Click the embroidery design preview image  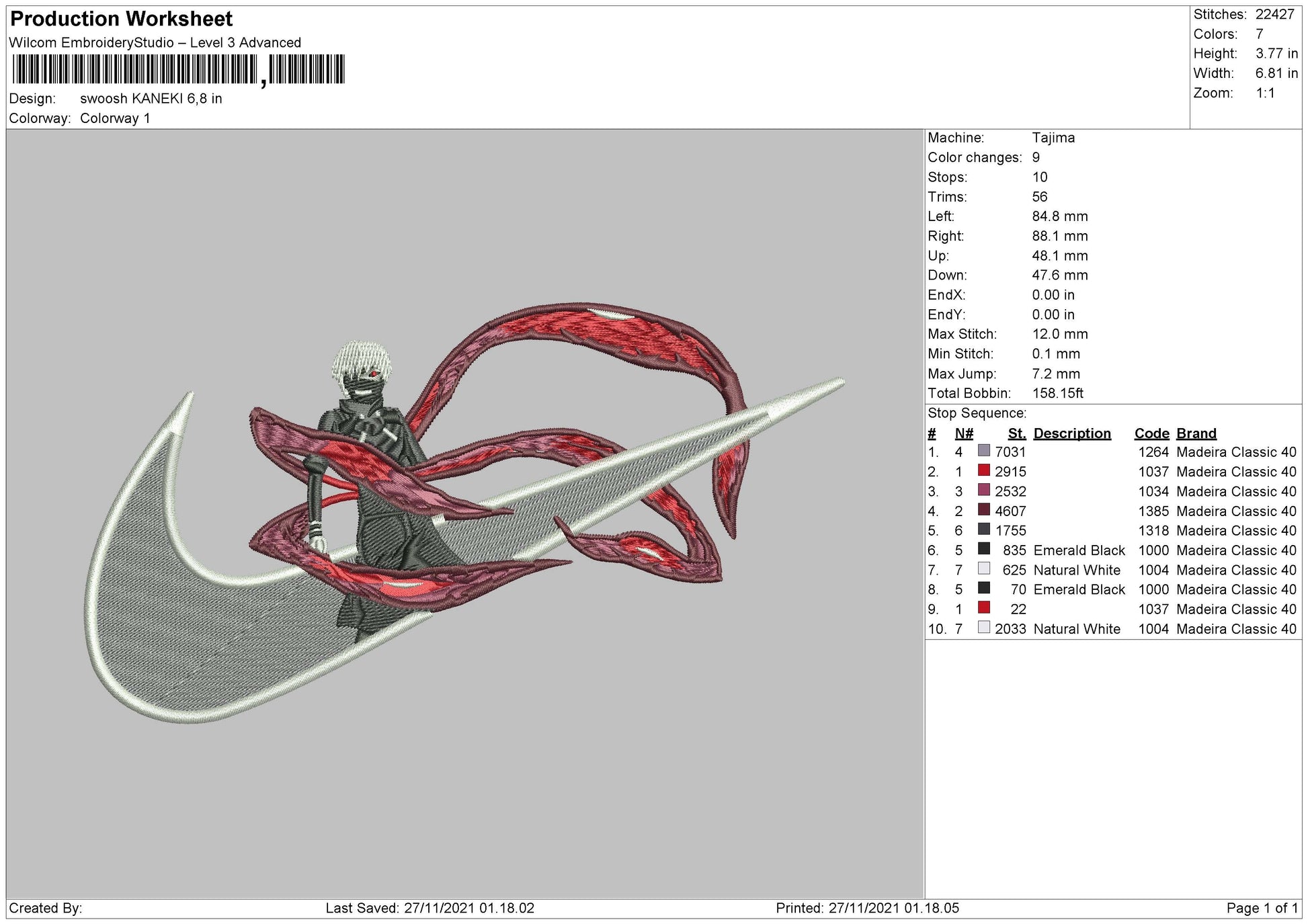[x=465, y=513]
